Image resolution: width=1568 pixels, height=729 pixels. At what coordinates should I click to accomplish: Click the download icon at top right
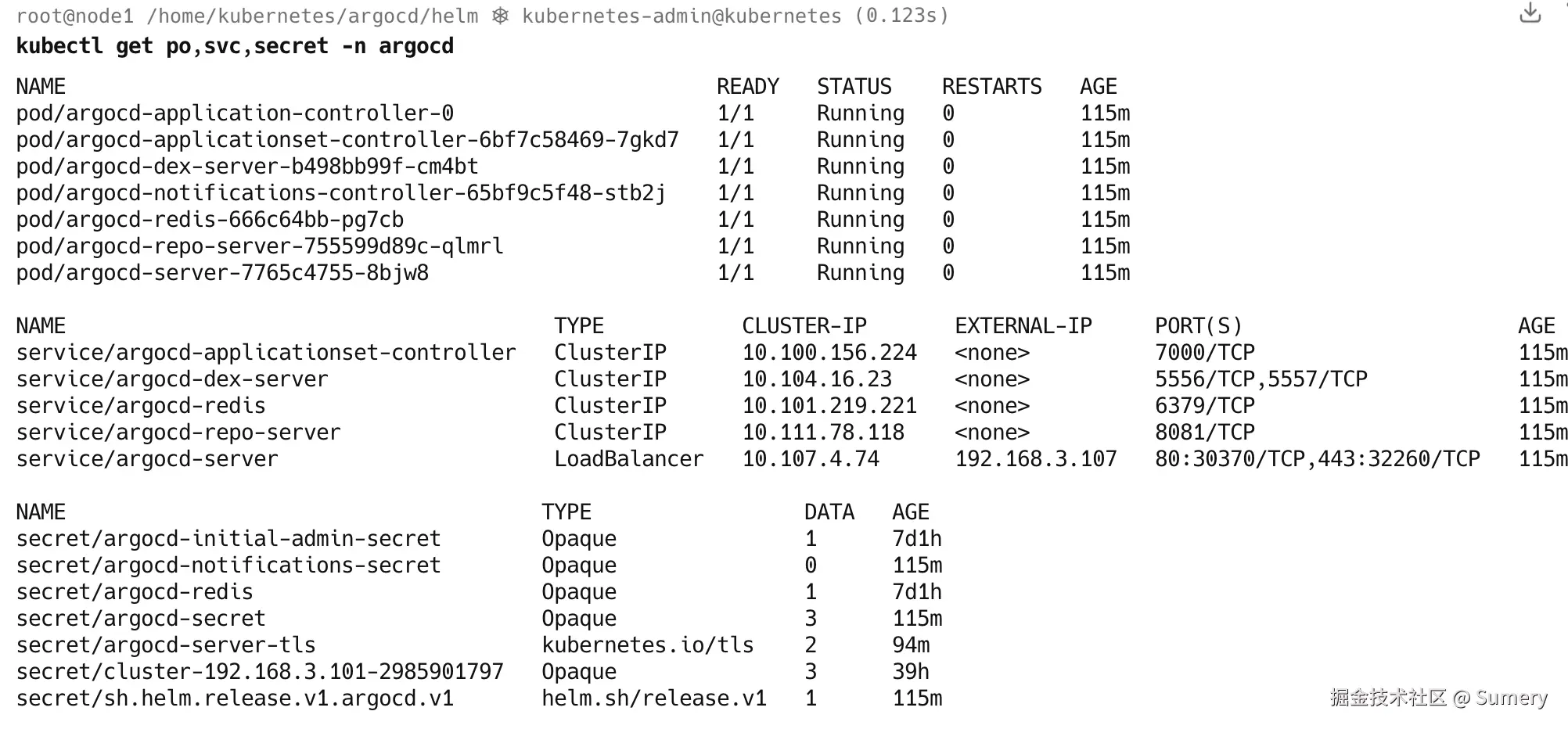click(x=1530, y=13)
